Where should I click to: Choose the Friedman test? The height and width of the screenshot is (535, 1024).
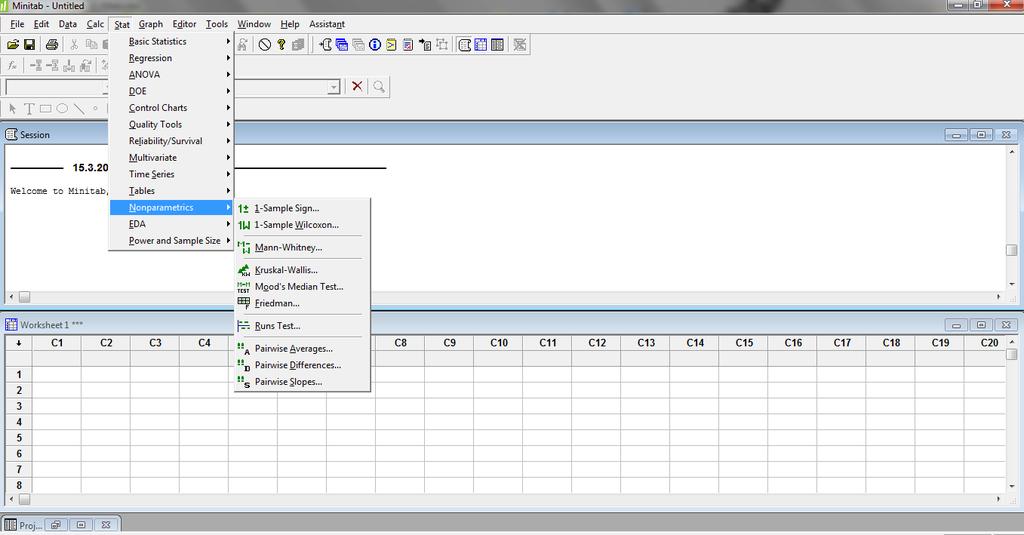click(302, 303)
